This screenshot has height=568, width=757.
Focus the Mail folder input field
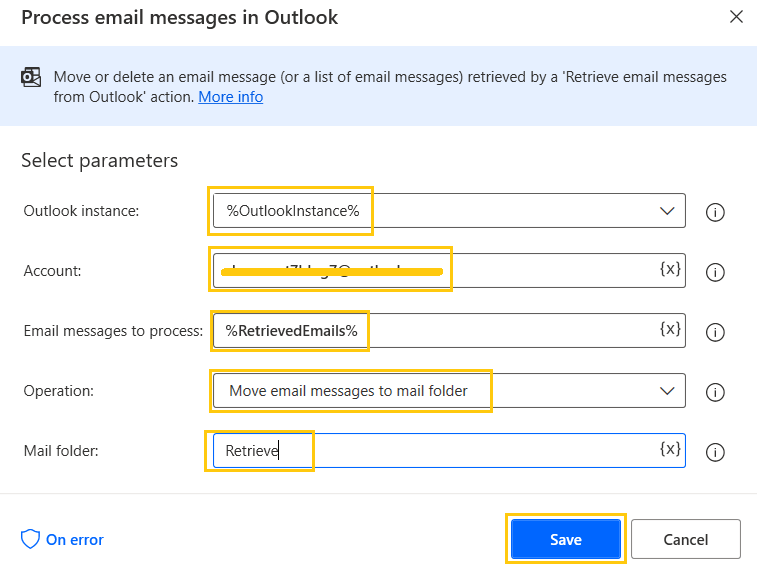[449, 450]
